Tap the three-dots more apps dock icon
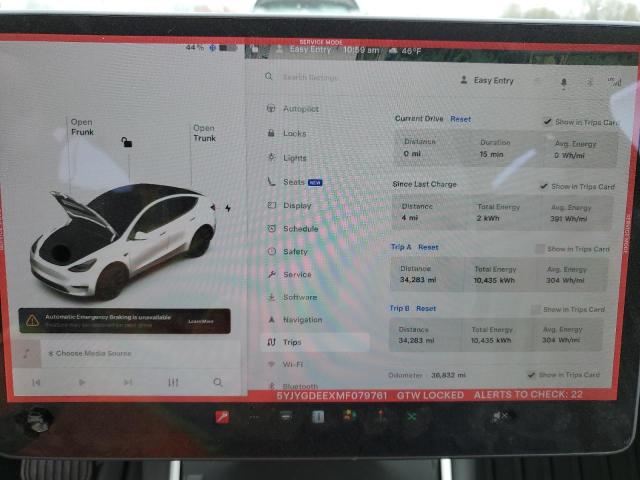The width and height of the screenshot is (640, 480). point(254,417)
